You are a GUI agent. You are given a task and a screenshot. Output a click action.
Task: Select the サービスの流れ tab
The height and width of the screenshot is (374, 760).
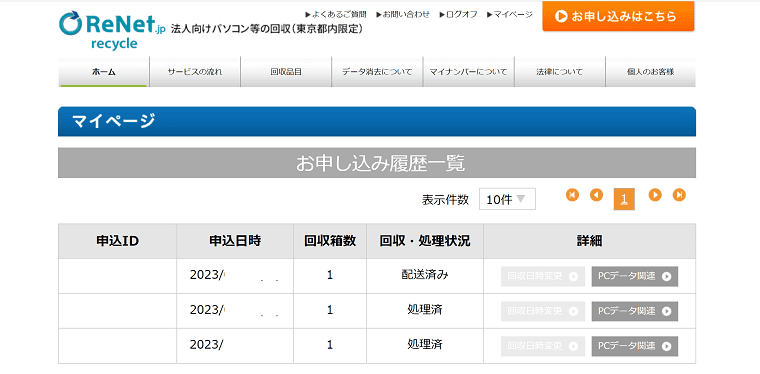pos(195,72)
